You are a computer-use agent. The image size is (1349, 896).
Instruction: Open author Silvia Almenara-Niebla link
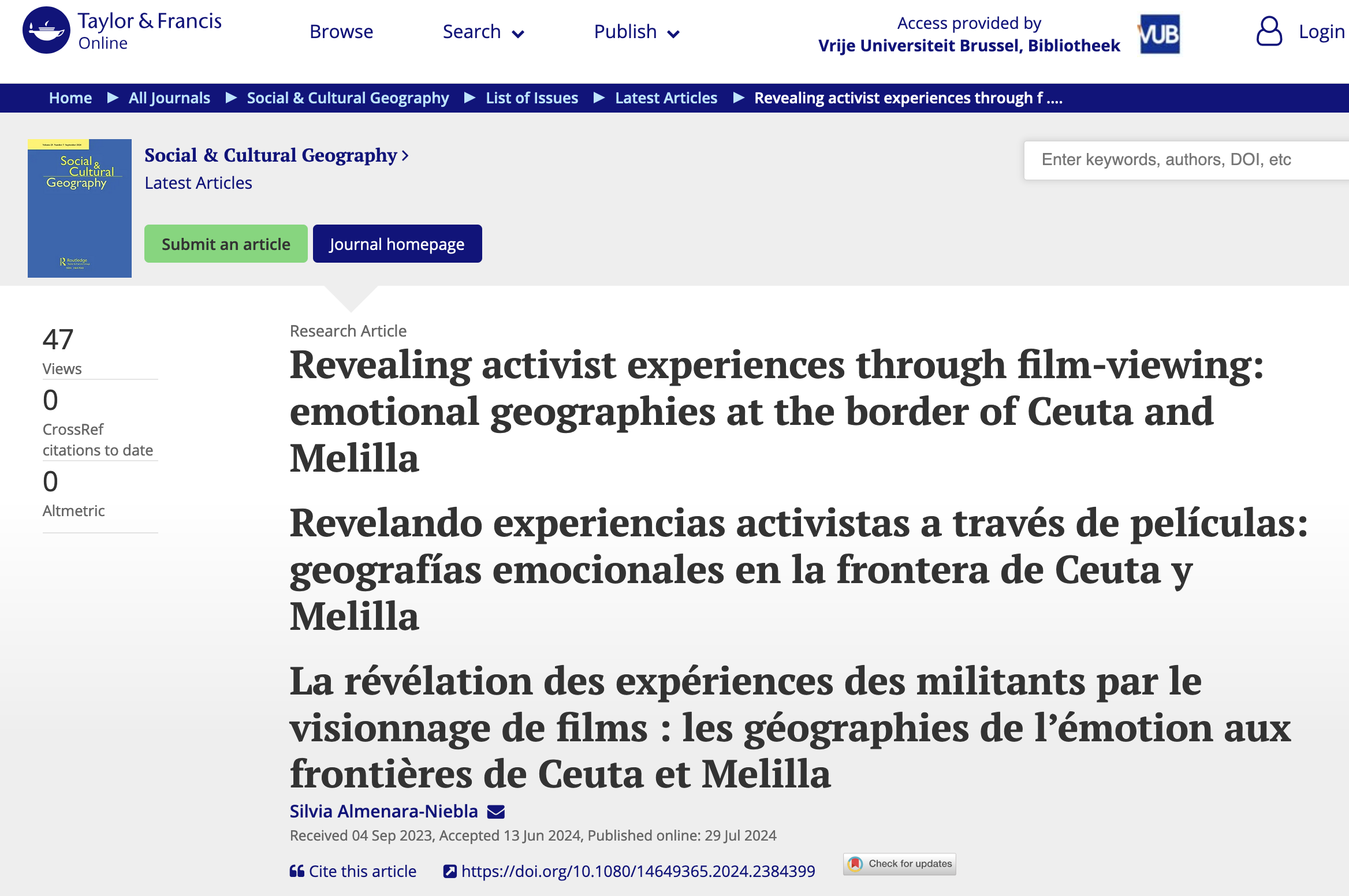pyautogui.click(x=384, y=812)
